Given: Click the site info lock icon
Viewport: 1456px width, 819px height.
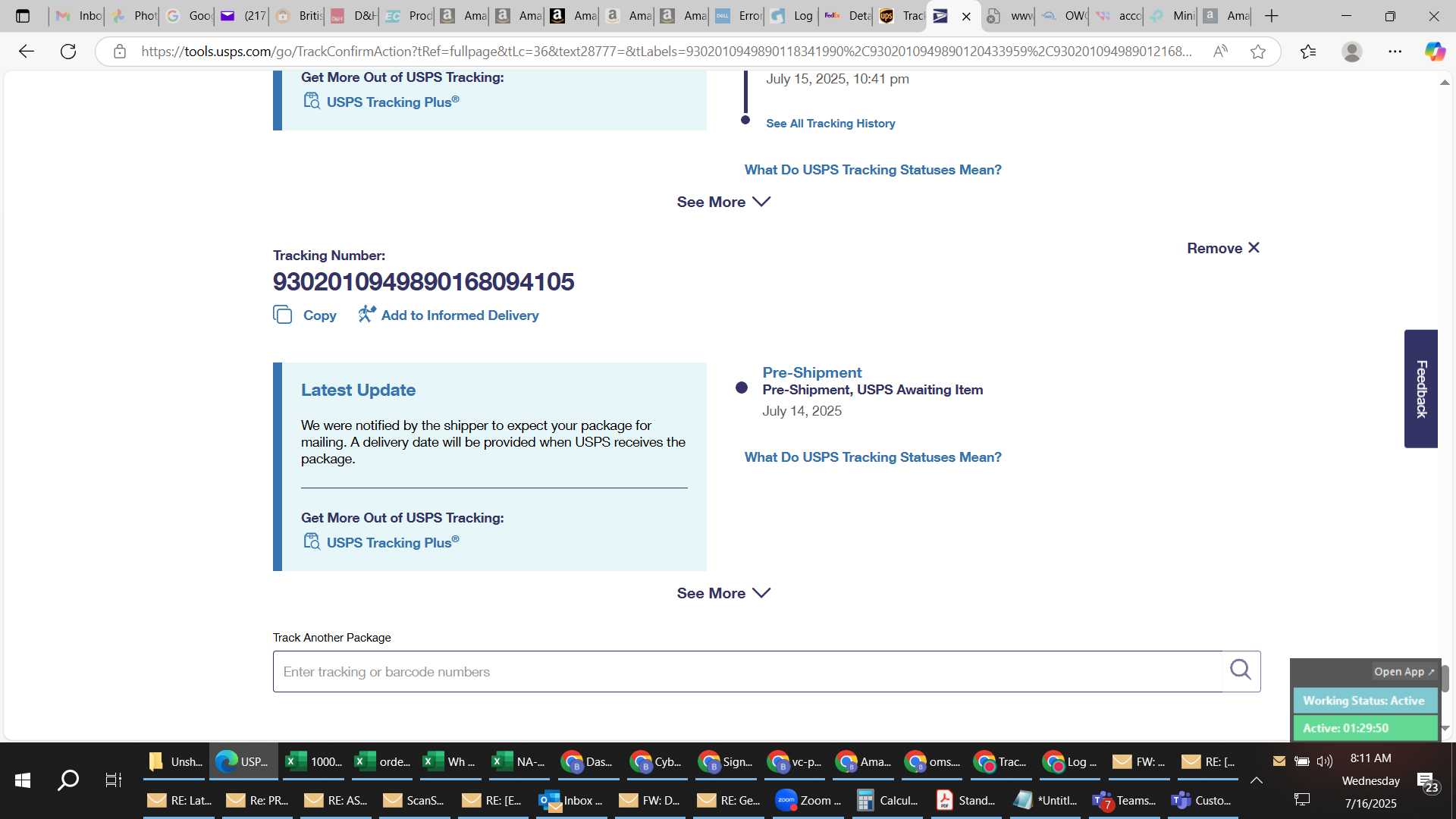Looking at the screenshot, I should click(x=119, y=52).
